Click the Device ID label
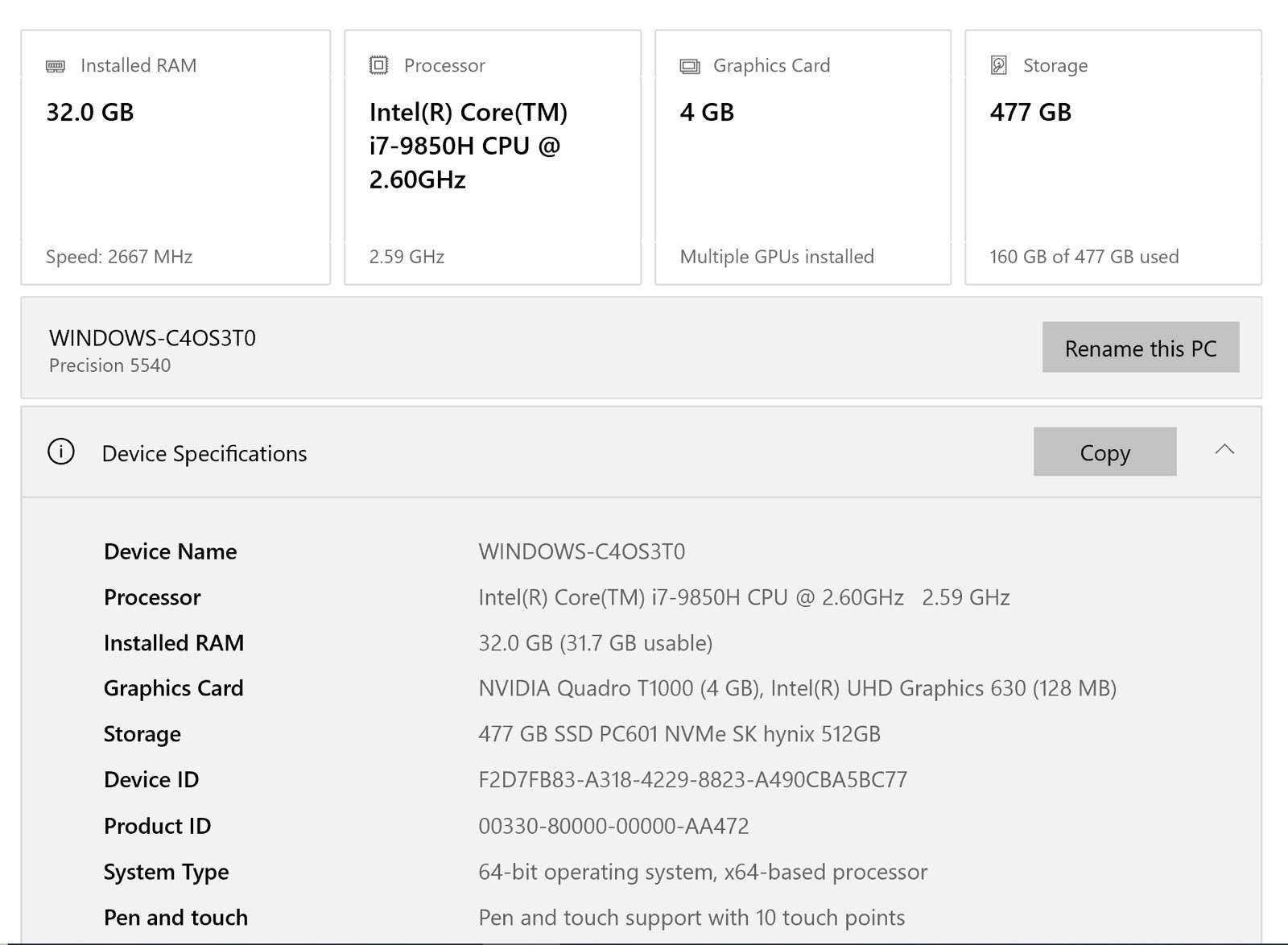The height and width of the screenshot is (945, 1288). pos(151,780)
